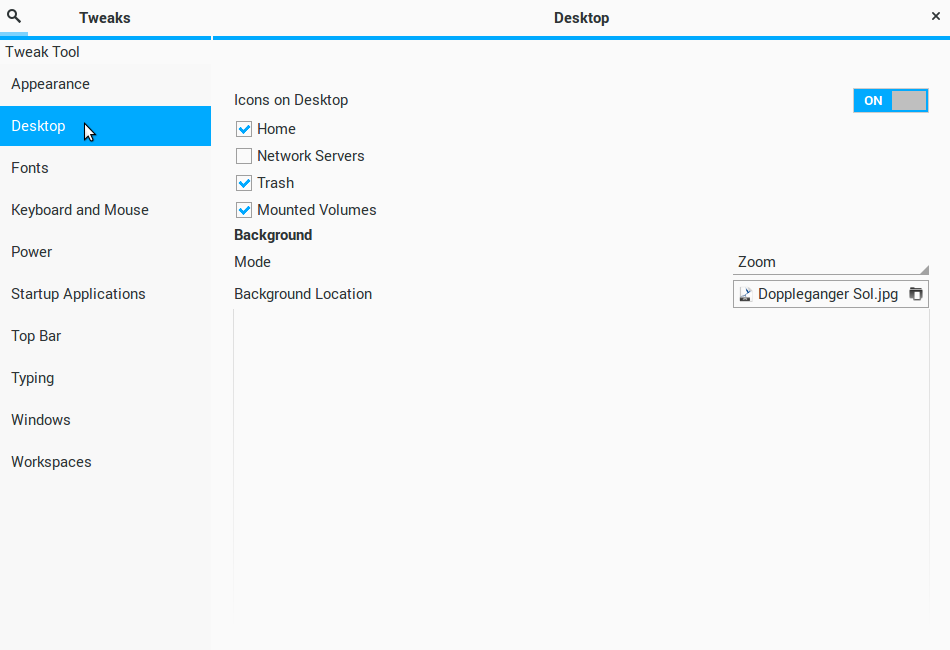Image resolution: width=950 pixels, height=650 pixels.
Task: Uncheck the Home checkbox
Action: point(244,129)
